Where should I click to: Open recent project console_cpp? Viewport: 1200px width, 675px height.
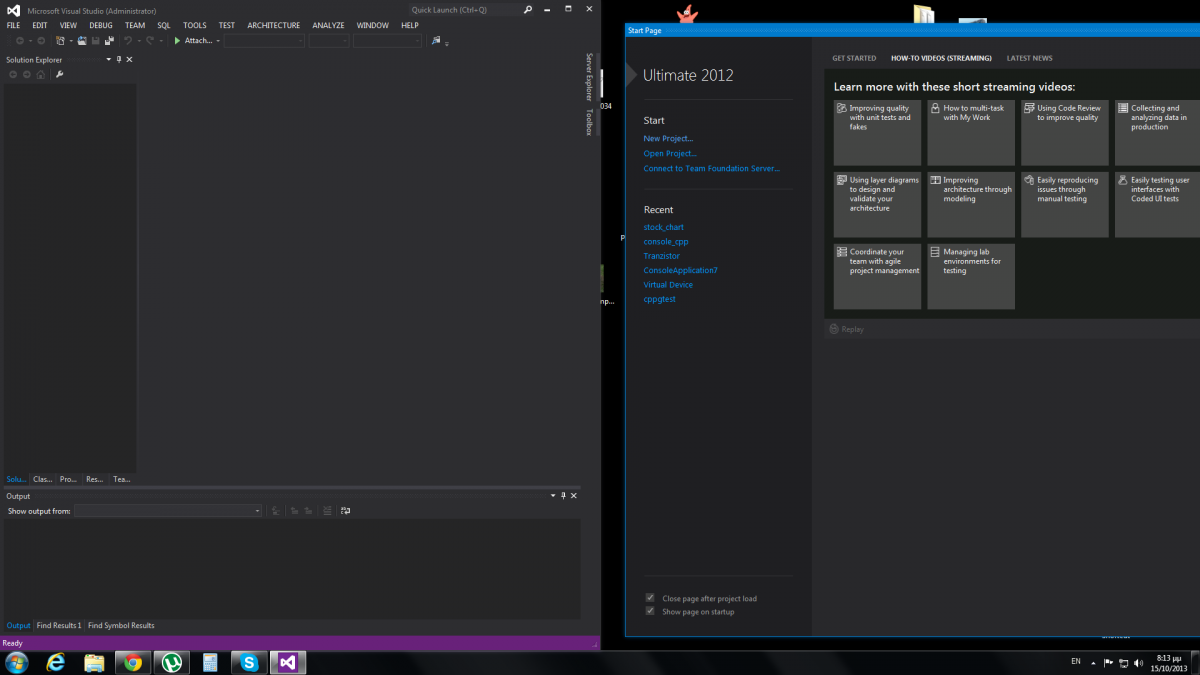coord(666,242)
